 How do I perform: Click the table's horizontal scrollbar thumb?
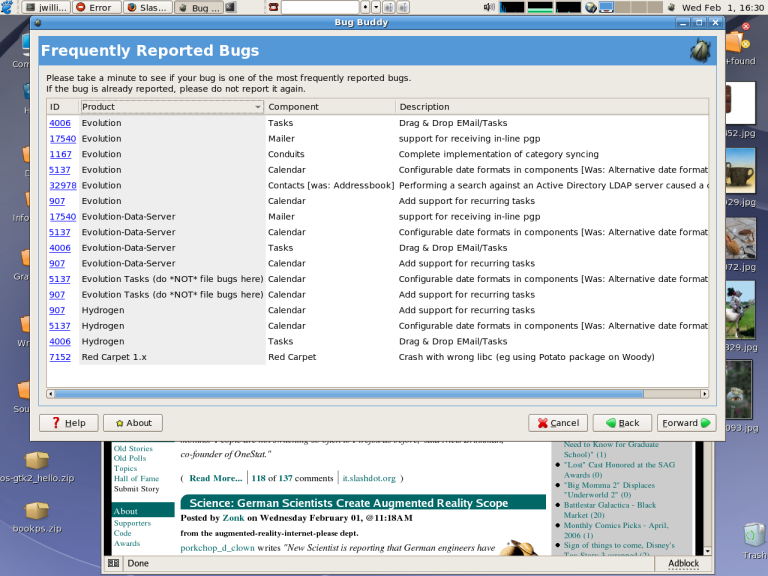point(349,394)
